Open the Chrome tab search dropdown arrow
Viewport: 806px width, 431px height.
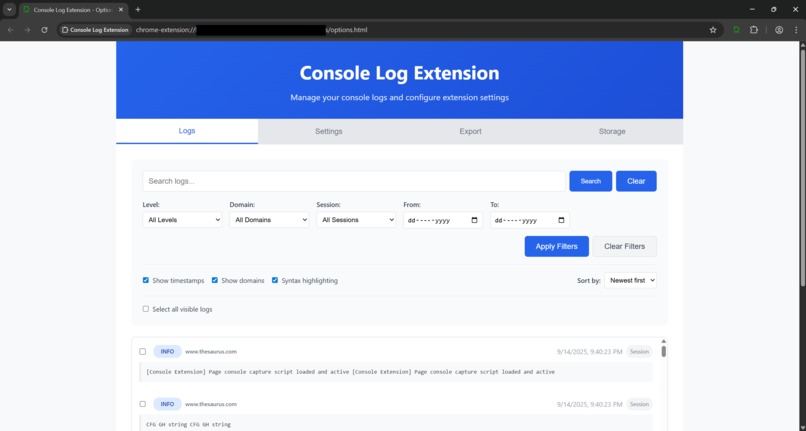point(9,9)
